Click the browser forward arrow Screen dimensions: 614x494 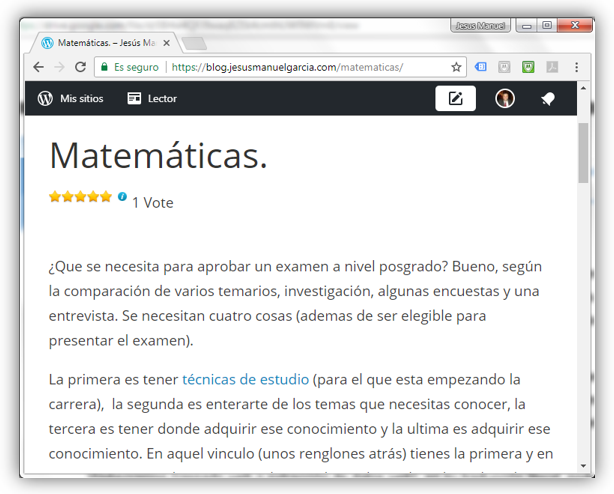(x=59, y=67)
